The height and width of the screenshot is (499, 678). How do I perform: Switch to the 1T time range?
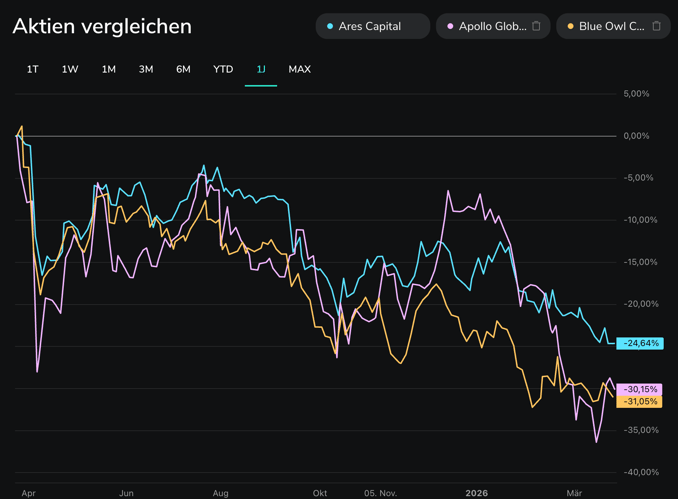[x=33, y=69]
